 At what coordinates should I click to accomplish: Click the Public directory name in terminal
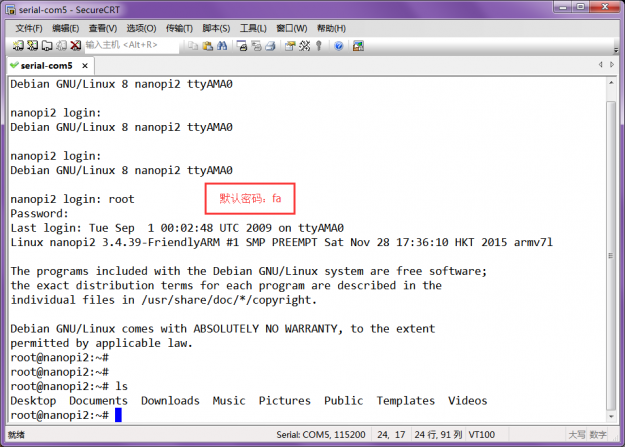click(344, 400)
